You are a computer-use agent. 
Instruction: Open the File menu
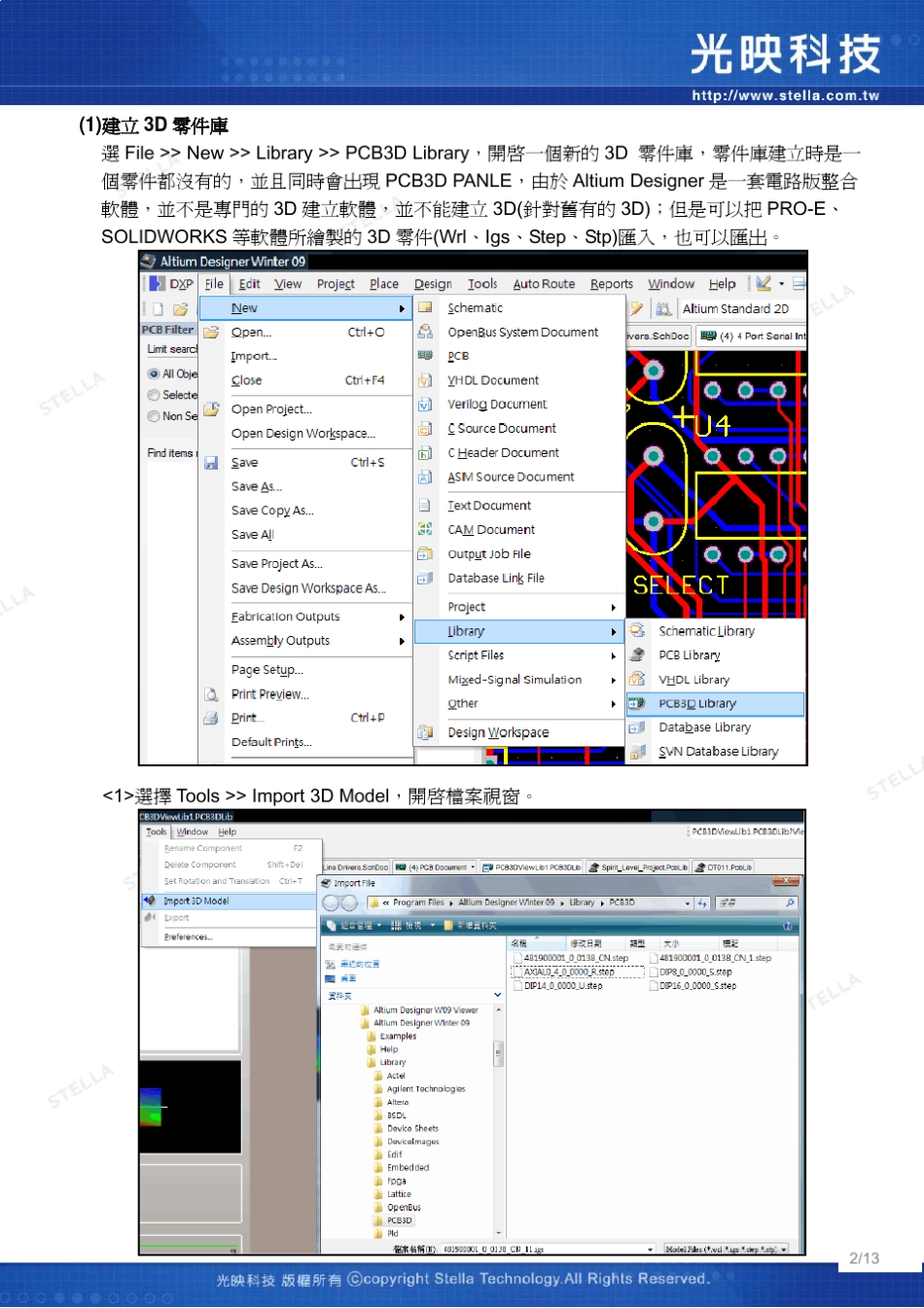pos(214,284)
